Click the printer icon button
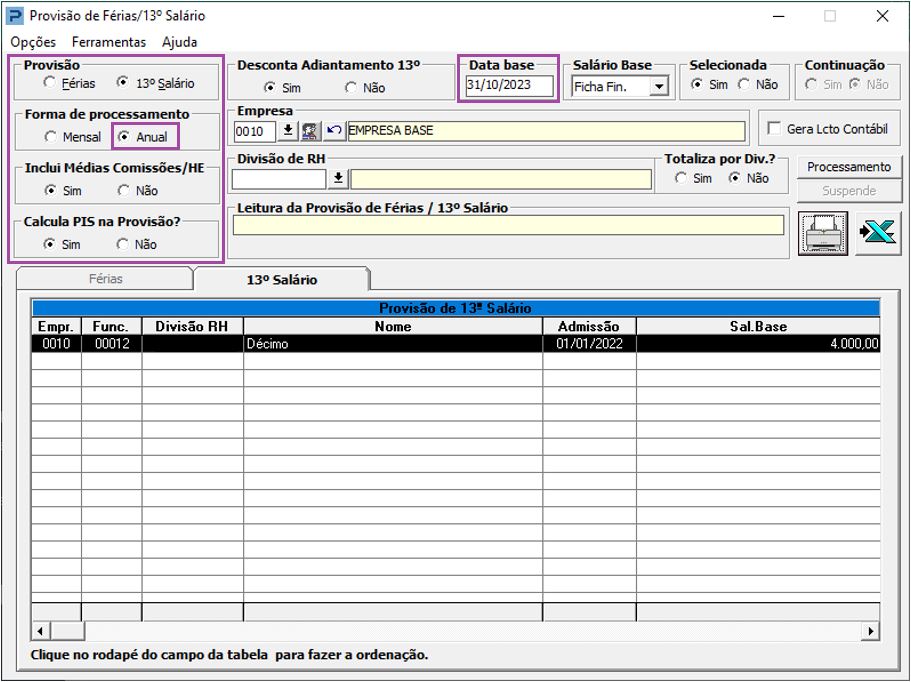The height and width of the screenshot is (682, 911). [x=822, y=233]
